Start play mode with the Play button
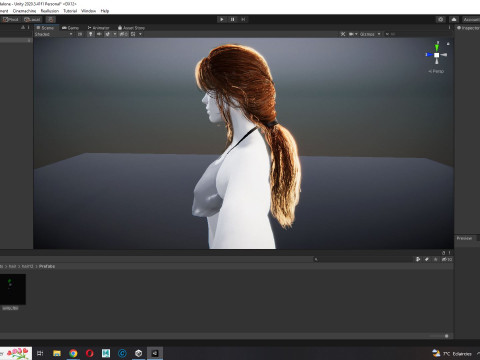Screen dimensions: 480x360 click(222, 19)
